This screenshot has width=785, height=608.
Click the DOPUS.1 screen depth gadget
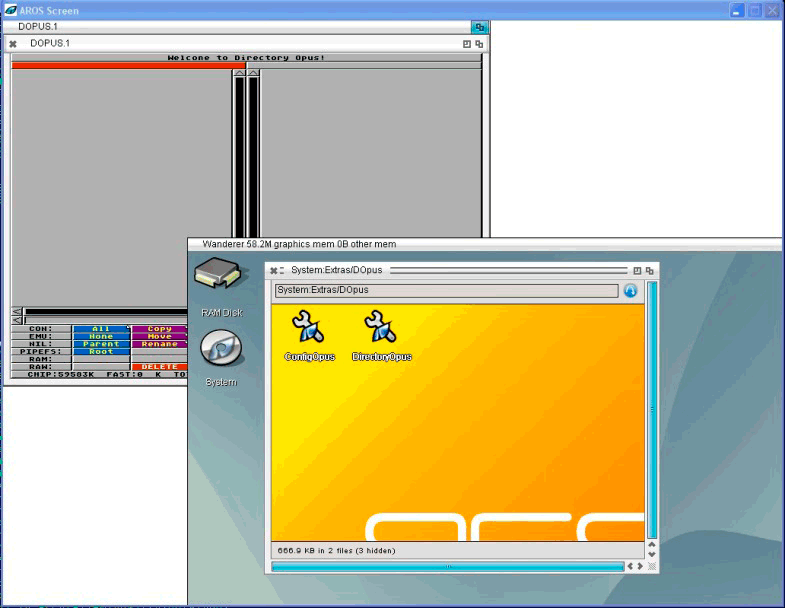479,27
